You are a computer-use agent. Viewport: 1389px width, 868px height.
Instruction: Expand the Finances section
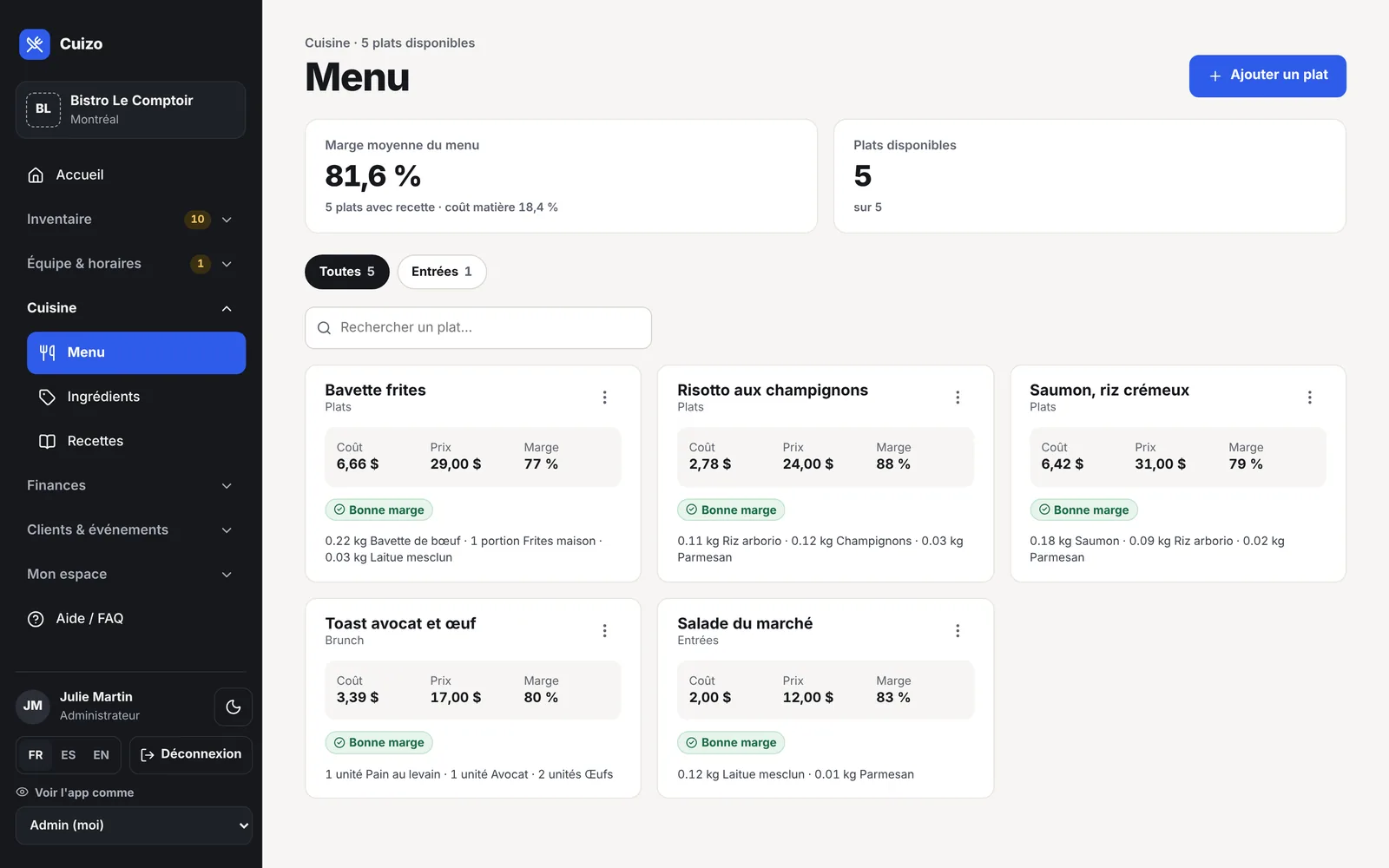(x=130, y=486)
